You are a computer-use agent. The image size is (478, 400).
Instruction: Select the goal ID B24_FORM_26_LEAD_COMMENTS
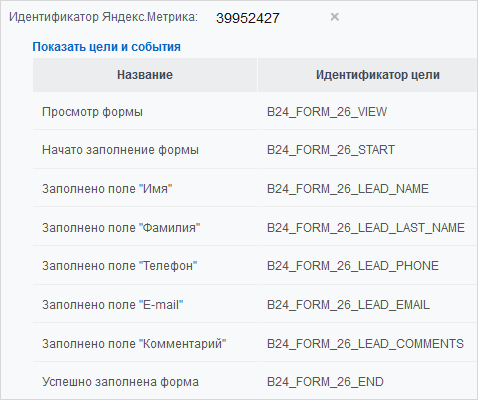(365, 344)
